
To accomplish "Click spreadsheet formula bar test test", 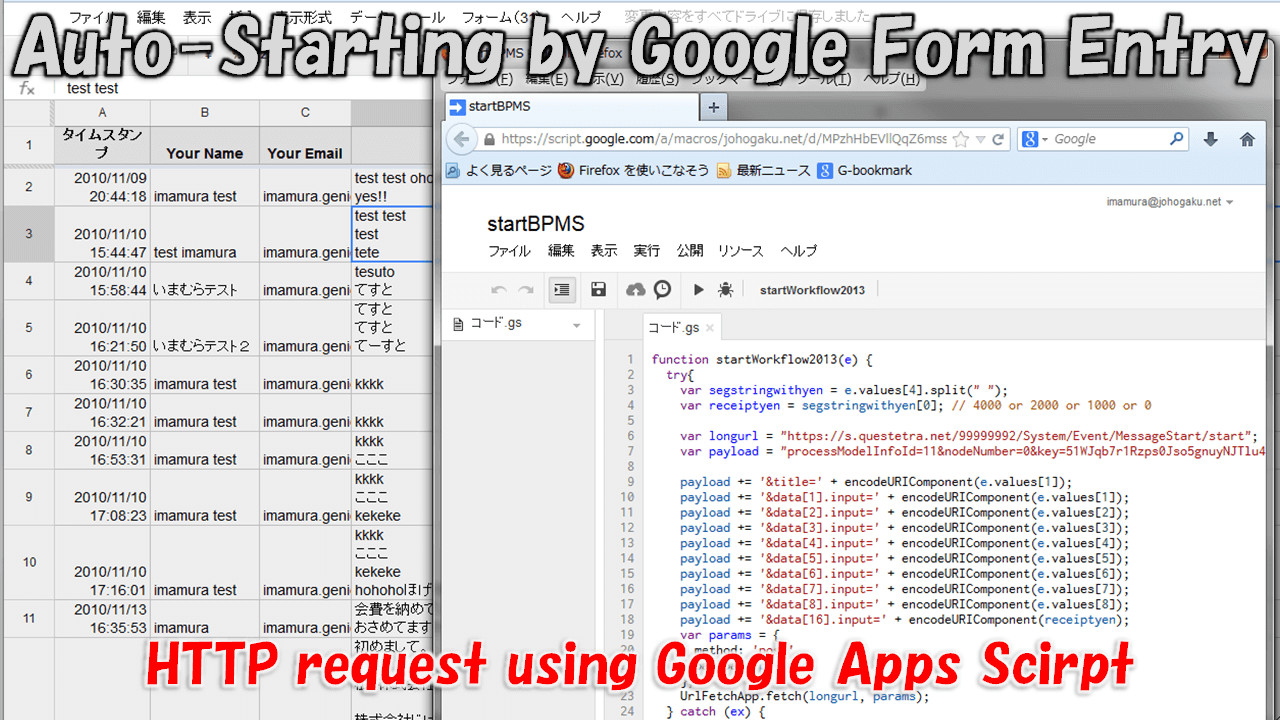I will click(93, 88).
